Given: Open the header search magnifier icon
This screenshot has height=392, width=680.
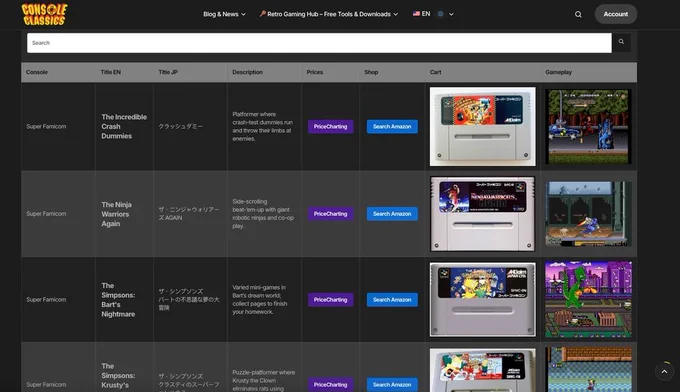Looking at the screenshot, I should pos(578,14).
